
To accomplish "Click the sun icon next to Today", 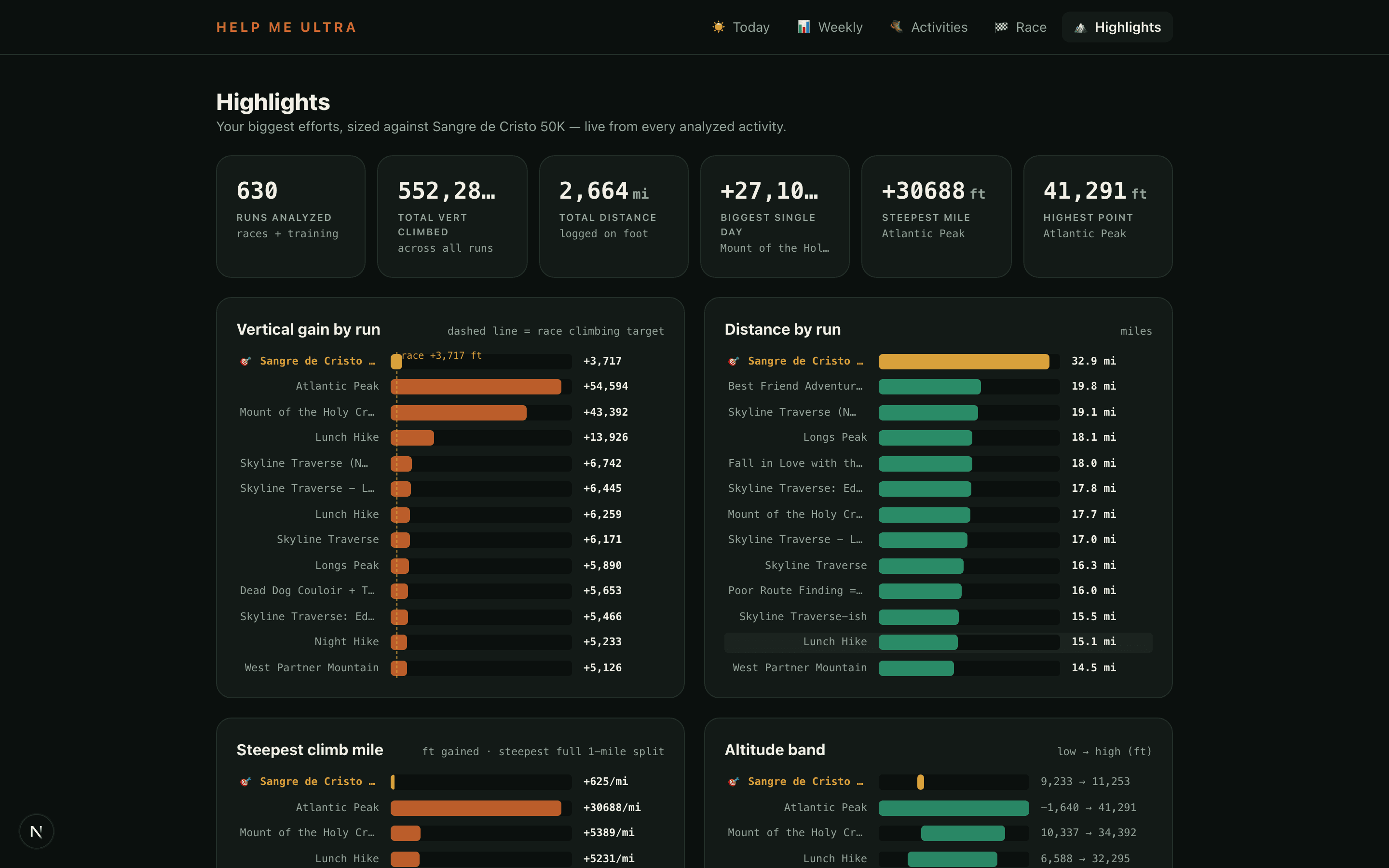I will tap(719, 27).
